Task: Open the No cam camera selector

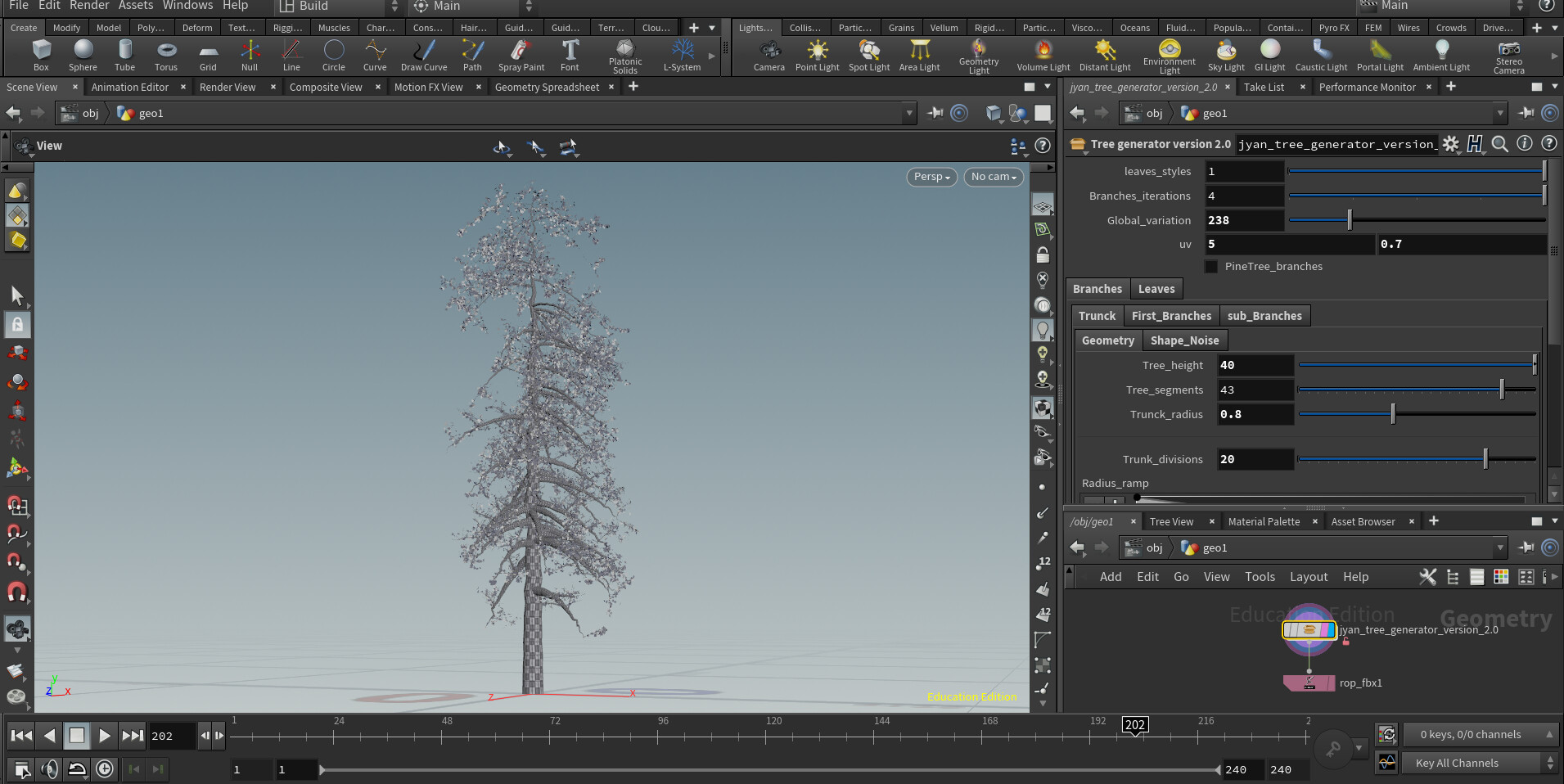Action: (993, 177)
